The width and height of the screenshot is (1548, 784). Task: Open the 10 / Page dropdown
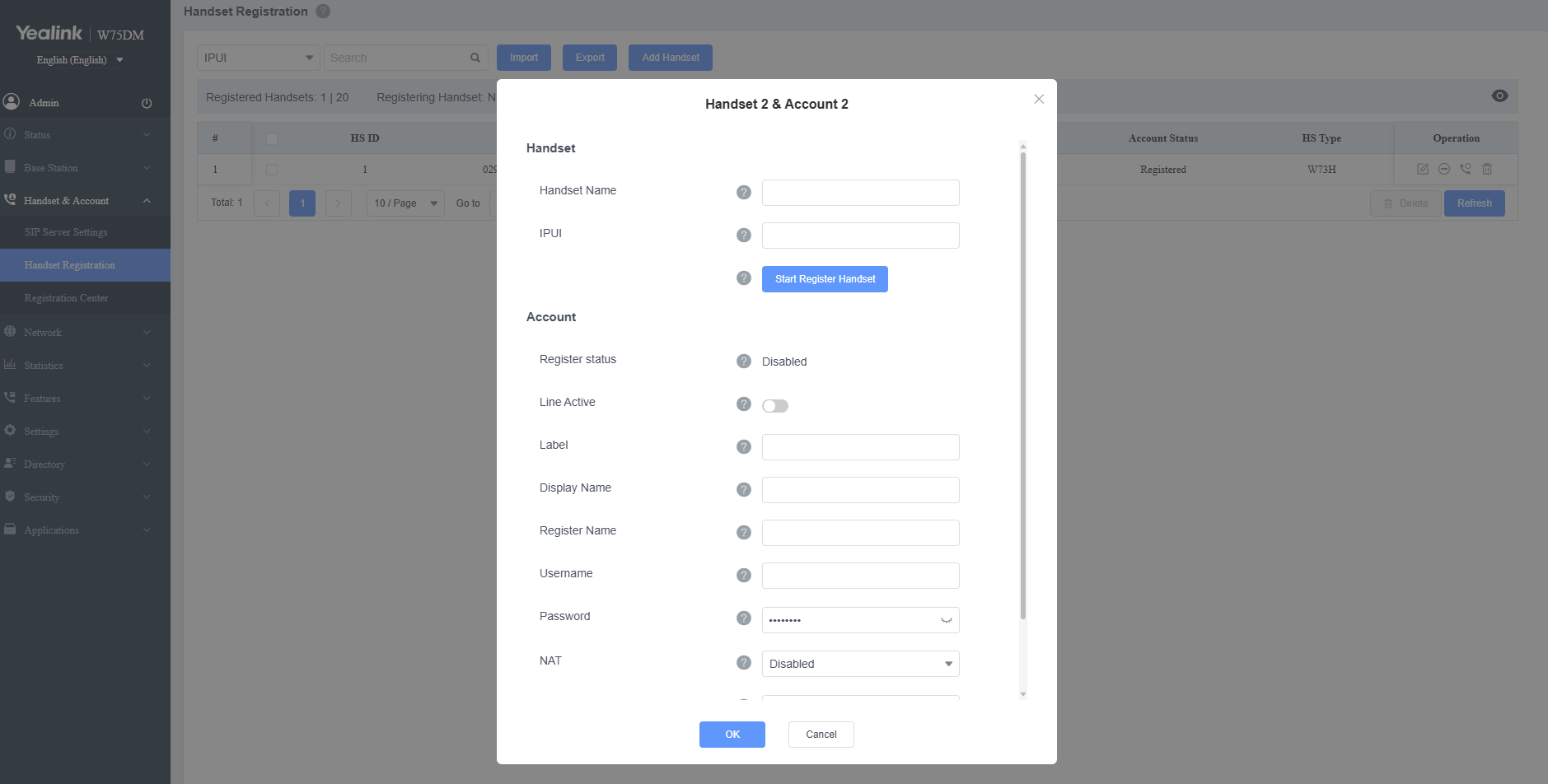[x=405, y=203]
